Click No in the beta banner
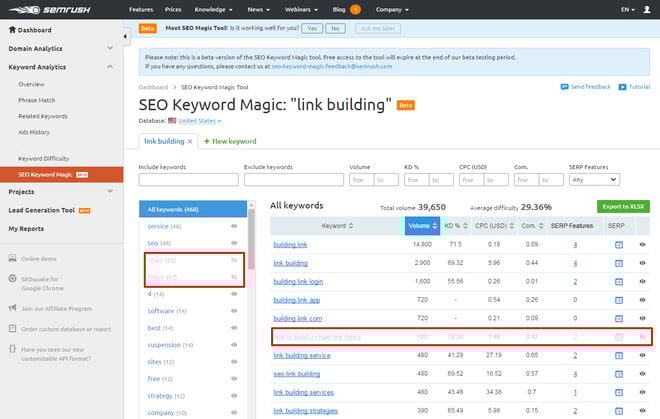 pyautogui.click(x=335, y=28)
